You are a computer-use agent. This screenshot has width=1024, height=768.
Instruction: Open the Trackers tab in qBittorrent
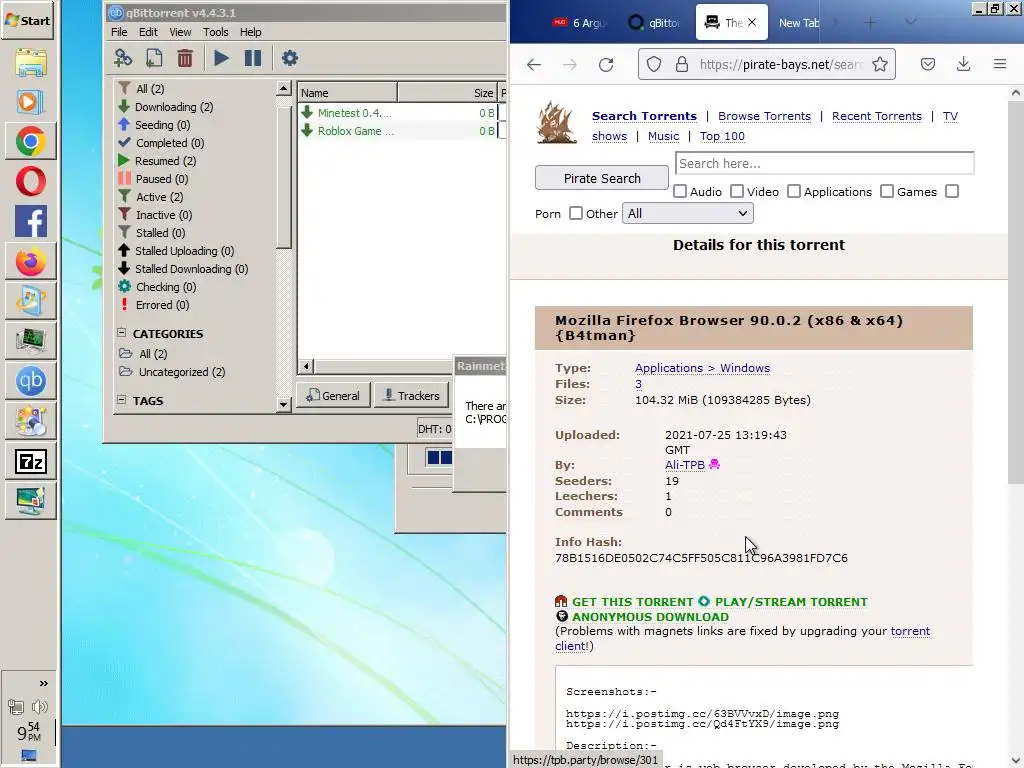click(x=411, y=396)
